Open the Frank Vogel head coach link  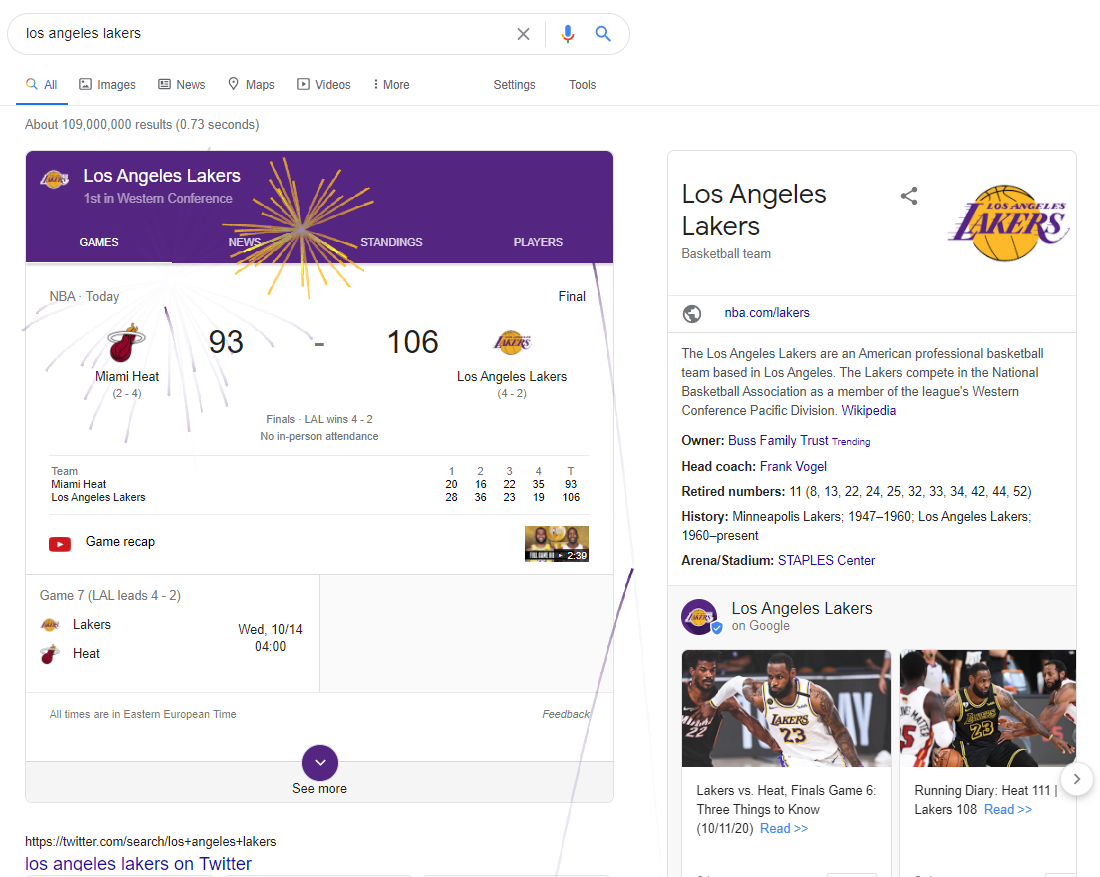(x=793, y=467)
